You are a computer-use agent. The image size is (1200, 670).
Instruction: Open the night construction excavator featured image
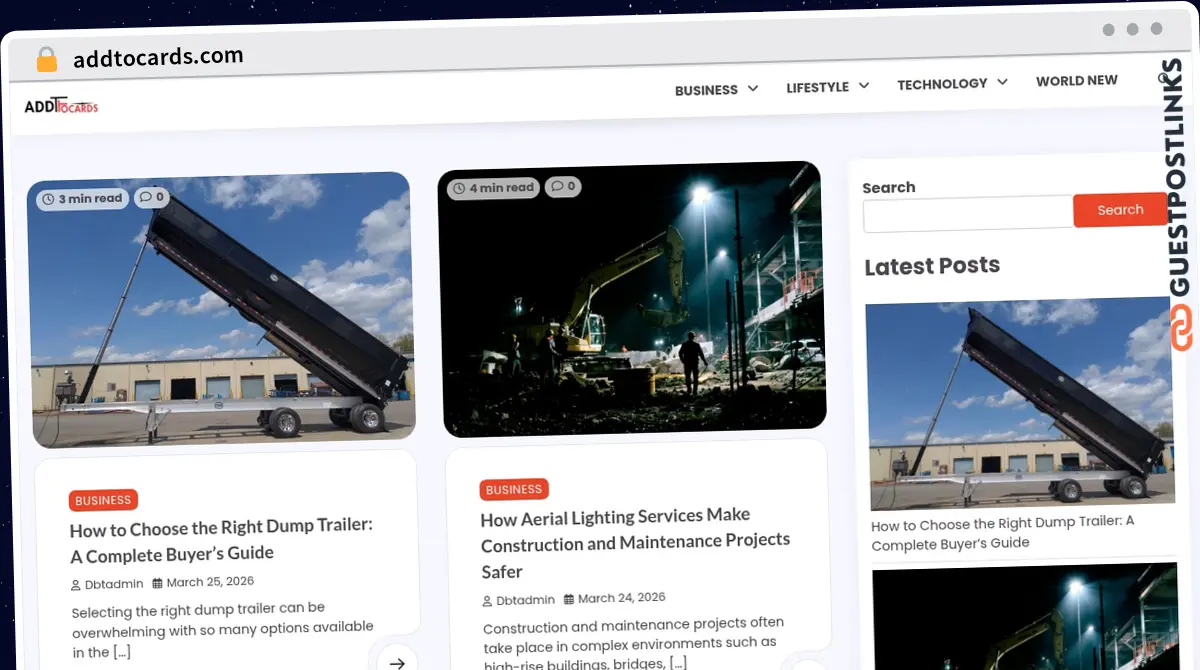(x=632, y=299)
